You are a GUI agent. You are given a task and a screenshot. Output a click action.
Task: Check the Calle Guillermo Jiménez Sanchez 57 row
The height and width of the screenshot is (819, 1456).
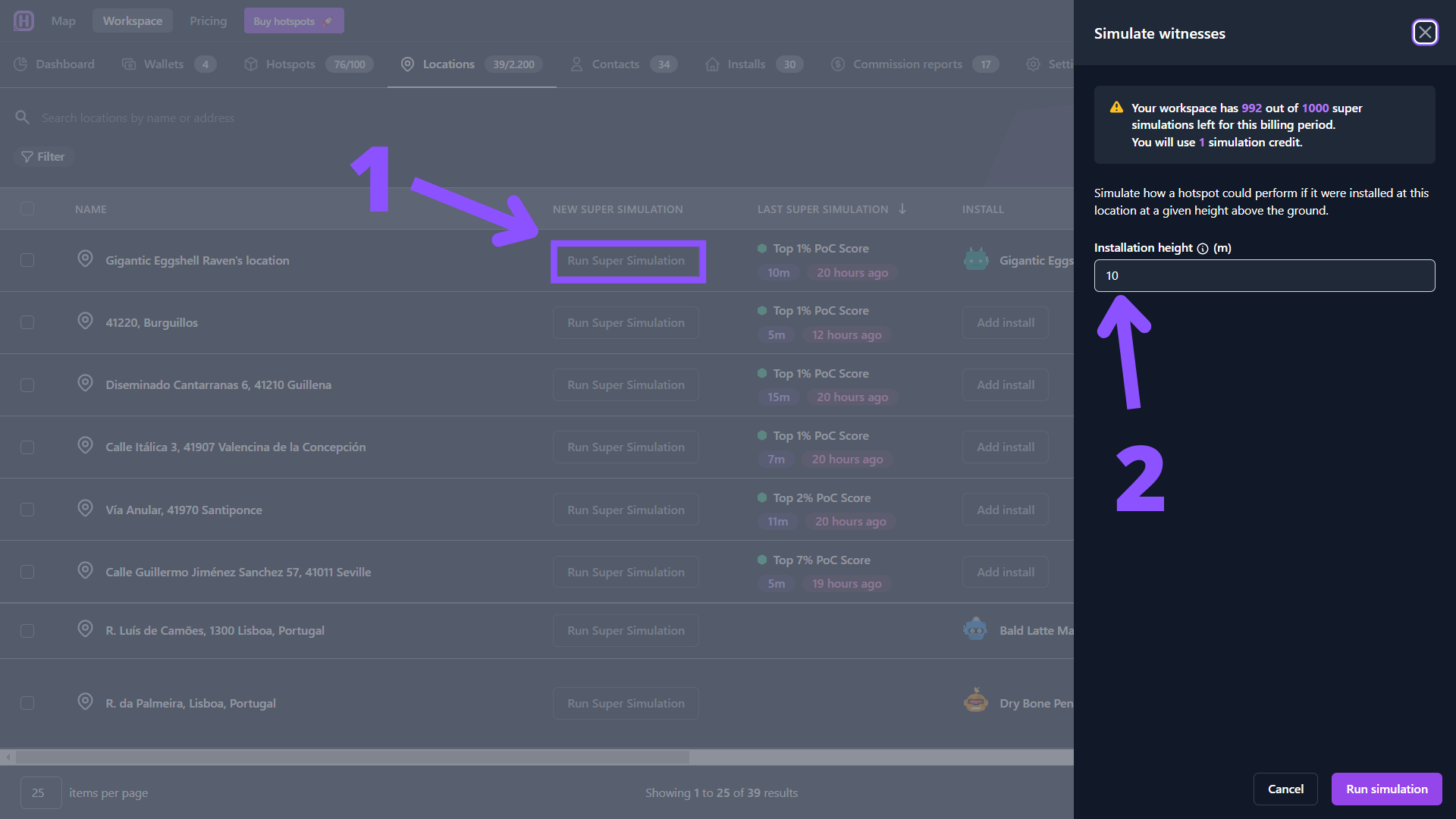[x=27, y=572]
